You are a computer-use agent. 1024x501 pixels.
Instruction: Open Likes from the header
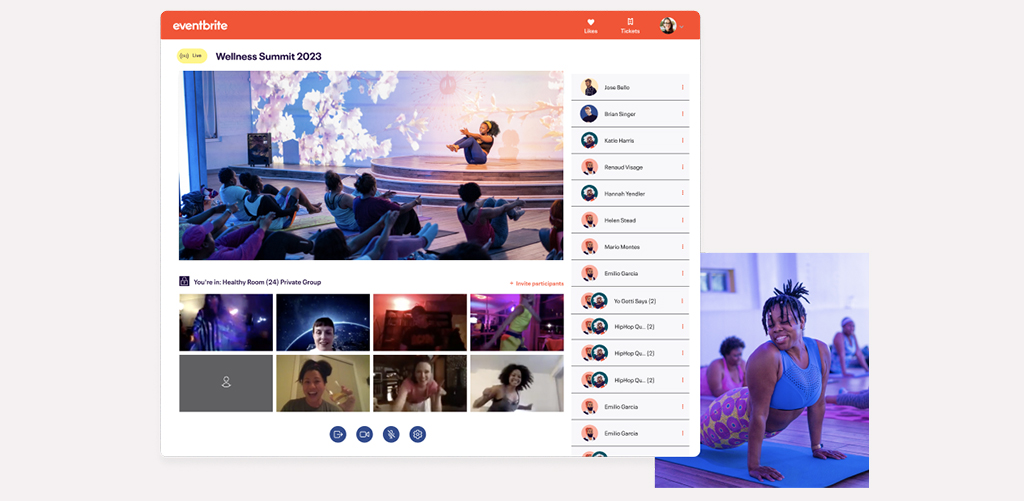[590, 25]
